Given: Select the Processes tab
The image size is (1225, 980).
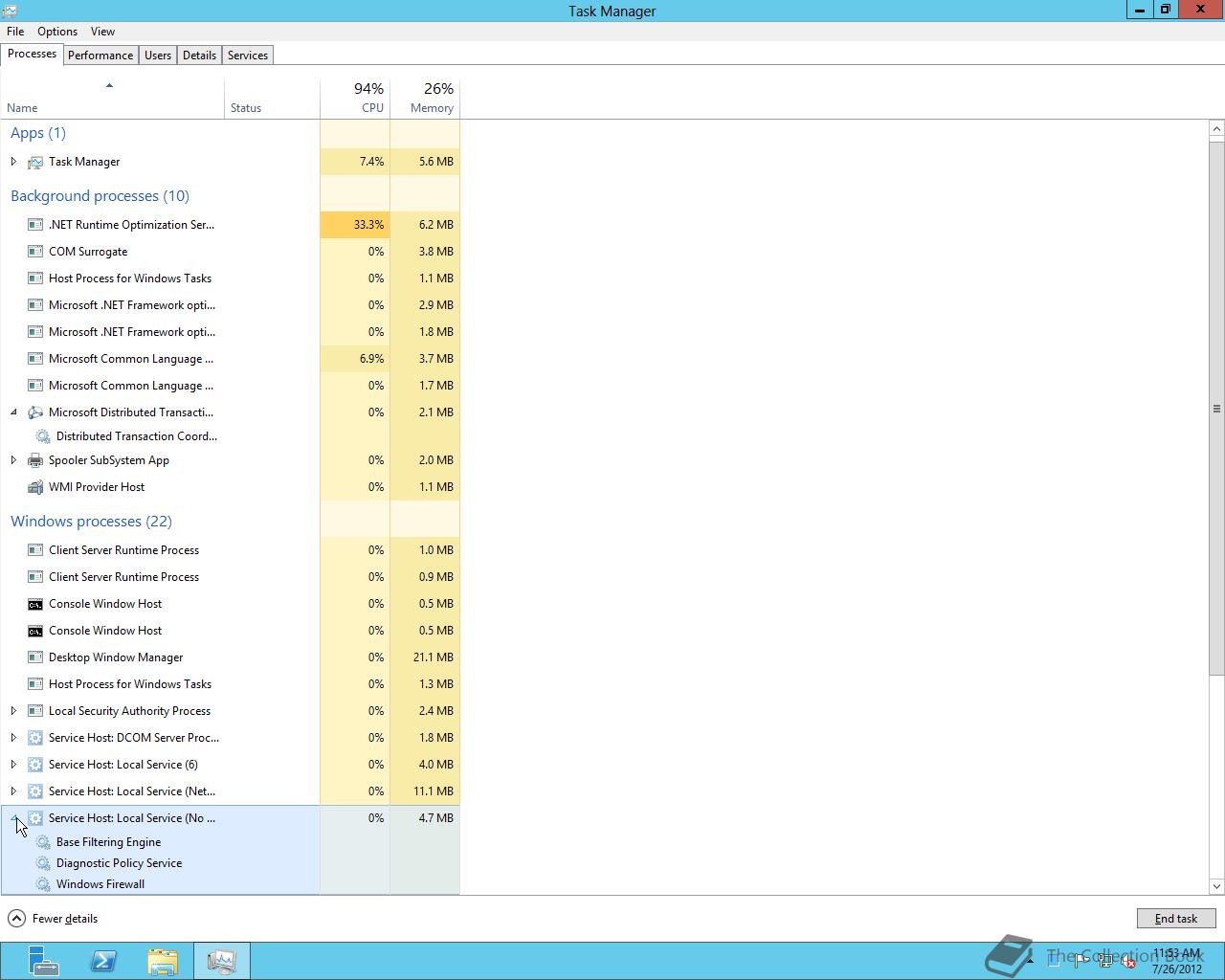Looking at the screenshot, I should (32, 54).
